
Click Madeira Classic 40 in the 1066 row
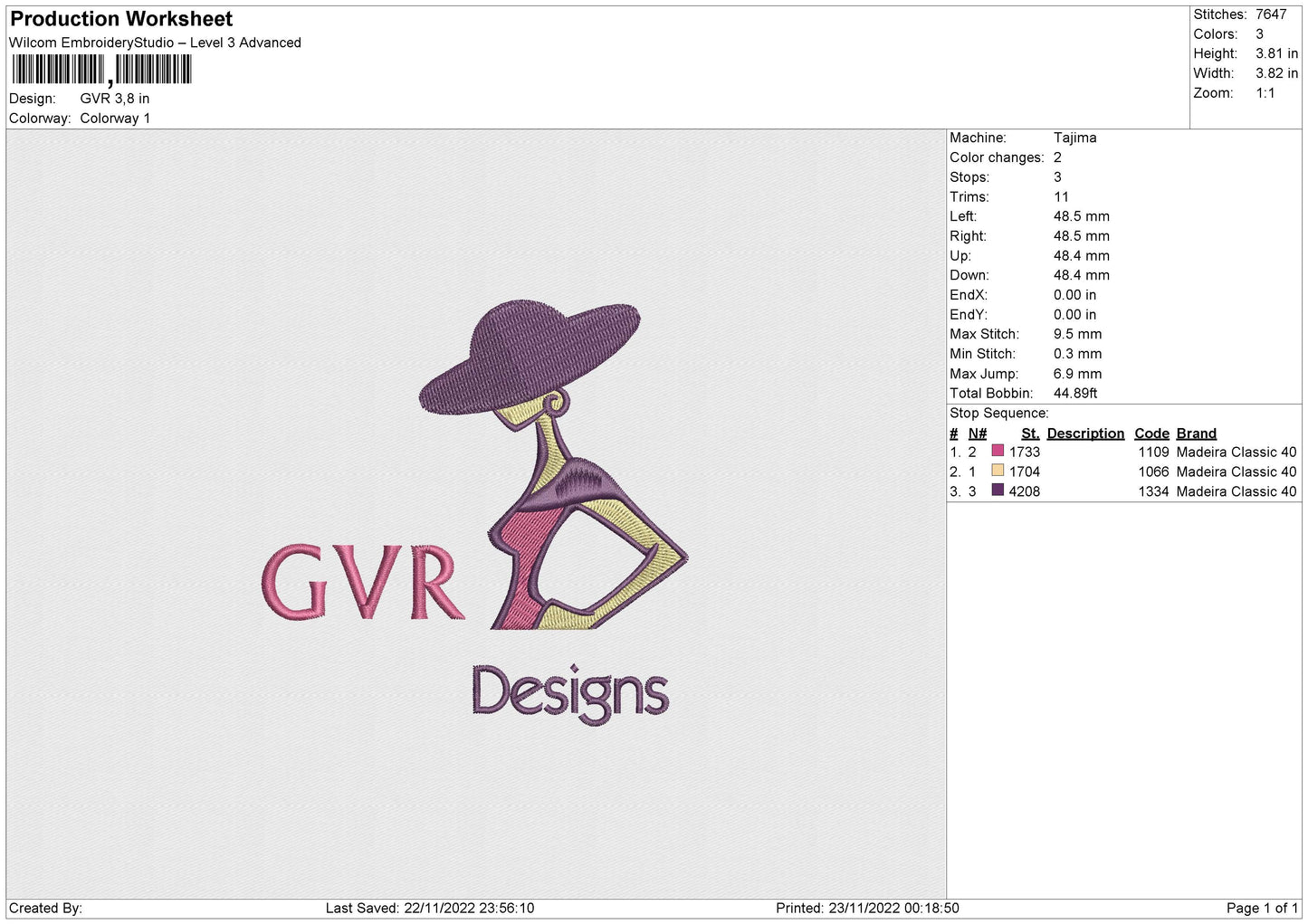tap(1236, 472)
